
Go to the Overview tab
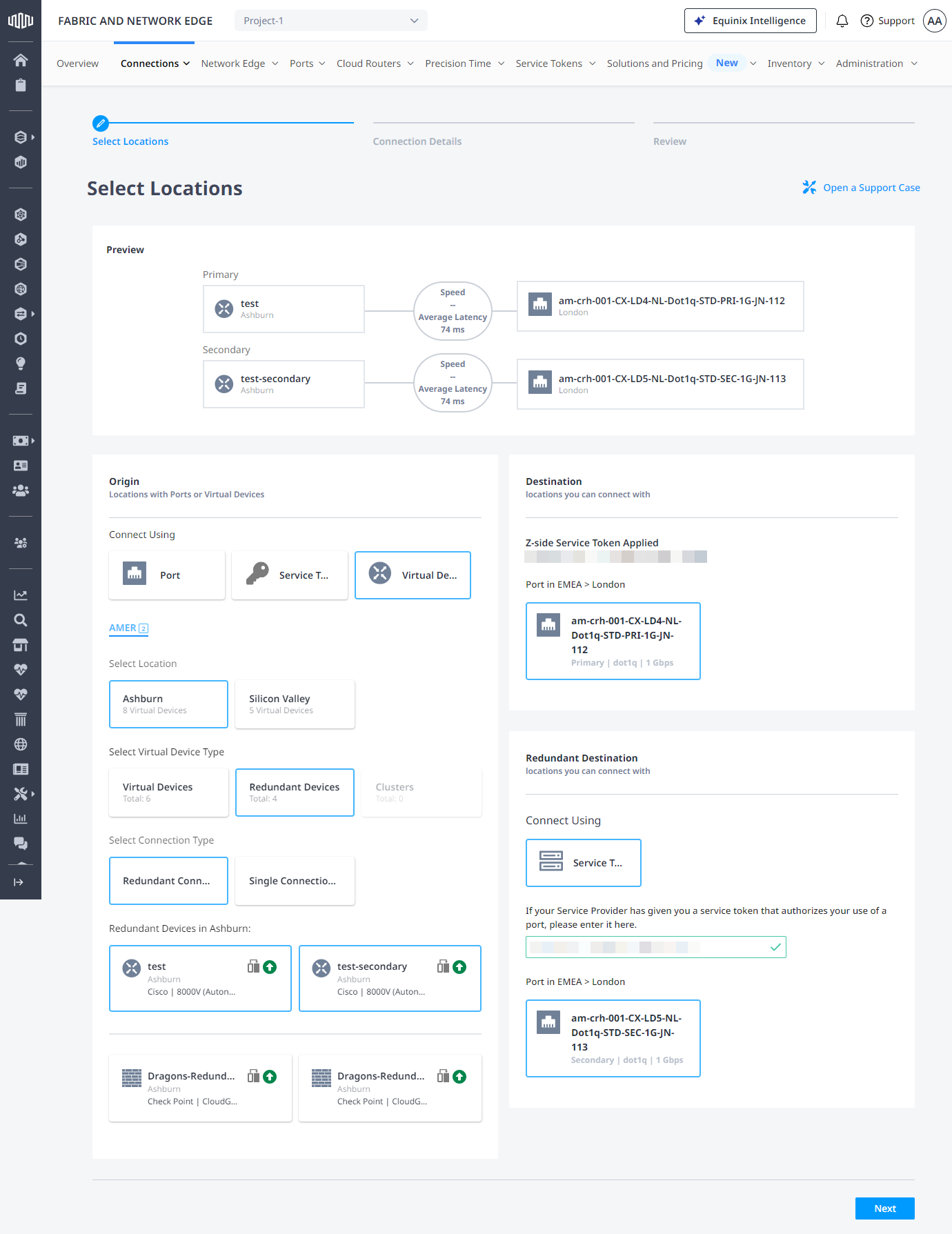click(x=77, y=63)
